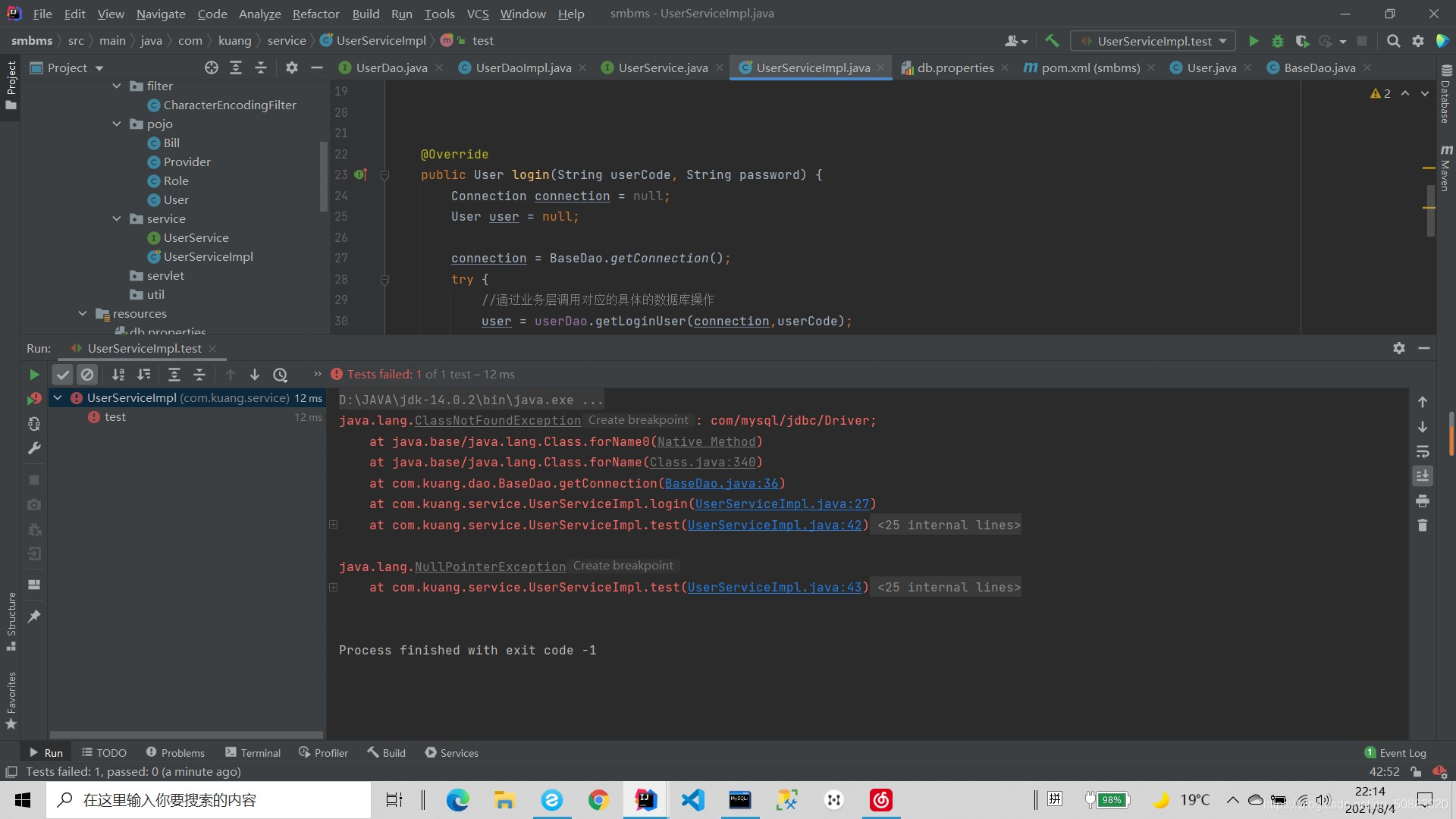Toggle show ignored tests icon
This screenshot has height=819, width=1456.
point(87,375)
